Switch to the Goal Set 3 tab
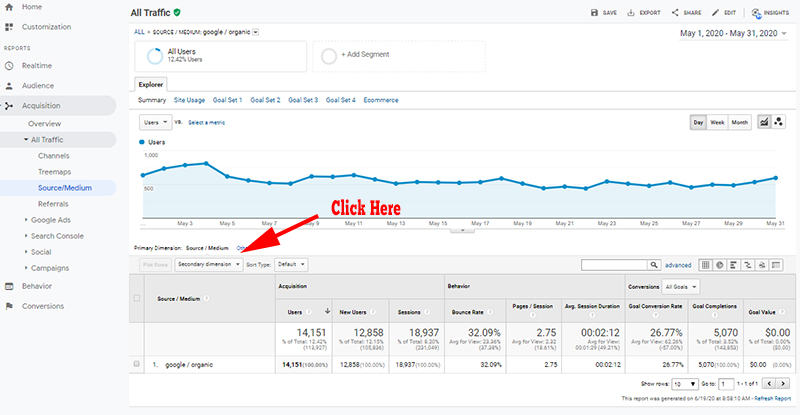This screenshot has height=415, width=800. 303,100
